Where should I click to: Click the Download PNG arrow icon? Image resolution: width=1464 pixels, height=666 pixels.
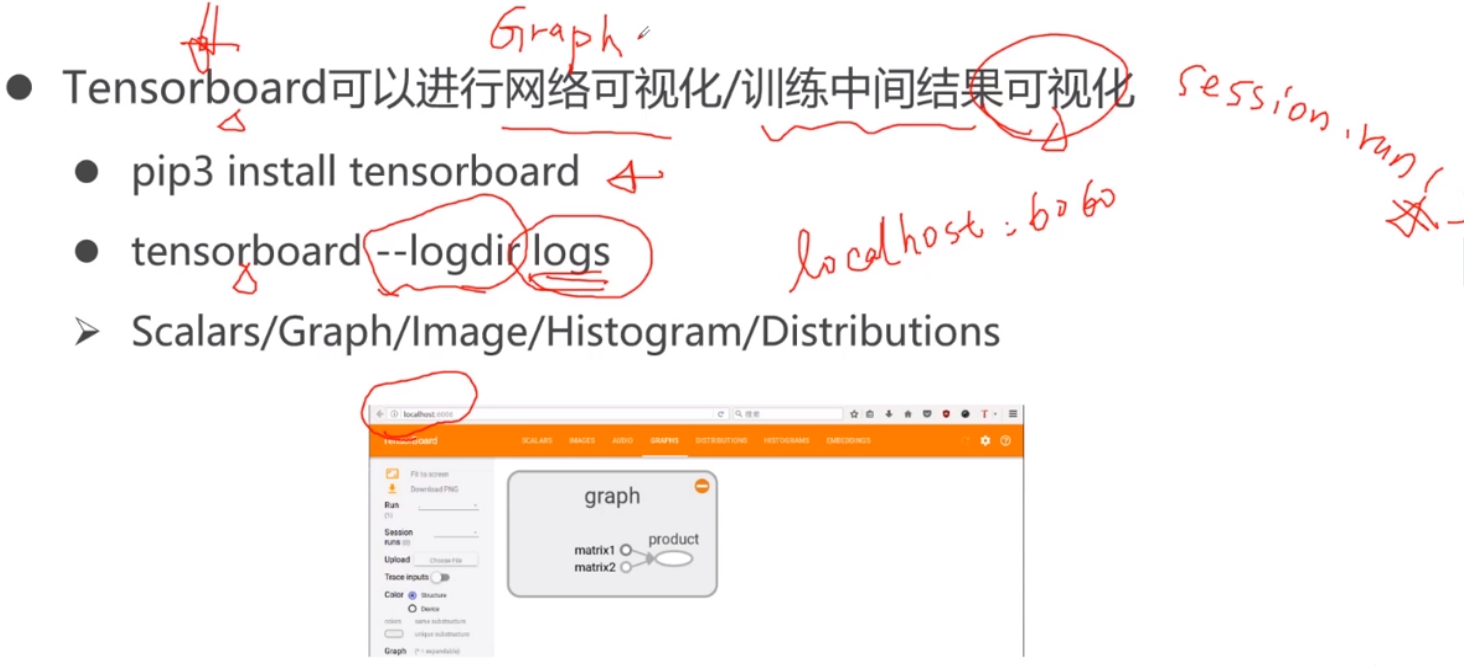[392, 489]
